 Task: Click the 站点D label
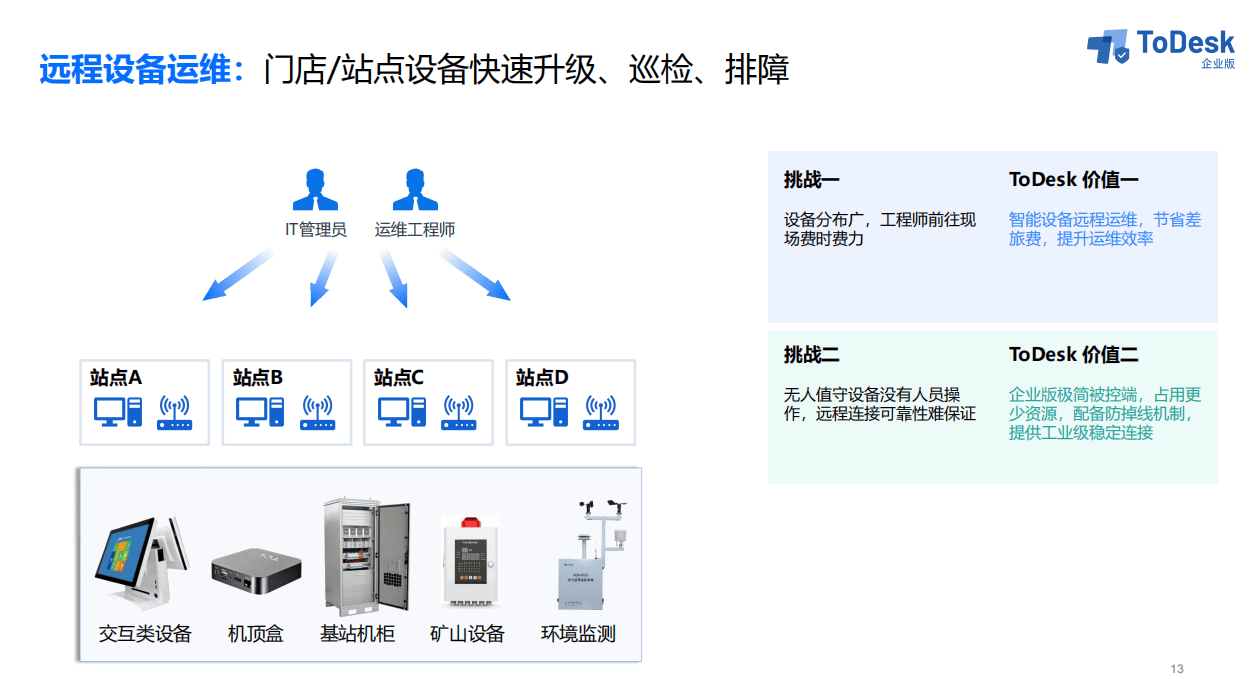pyautogui.click(x=542, y=378)
